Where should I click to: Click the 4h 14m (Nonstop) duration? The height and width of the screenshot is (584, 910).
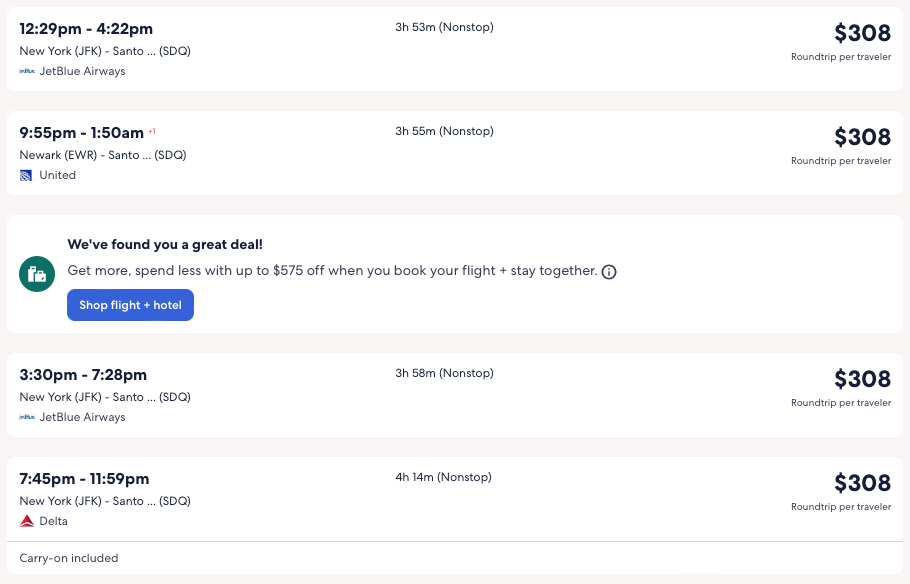click(x=444, y=477)
